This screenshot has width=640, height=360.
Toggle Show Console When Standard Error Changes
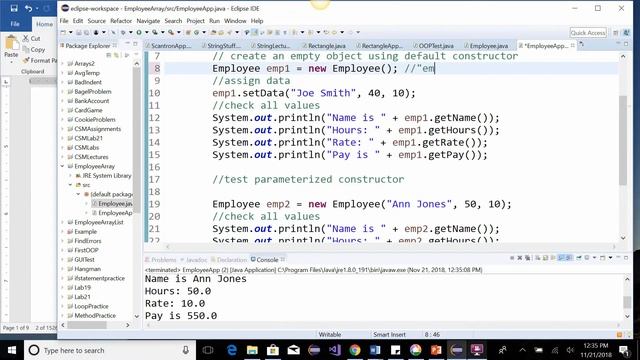(569, 258)
